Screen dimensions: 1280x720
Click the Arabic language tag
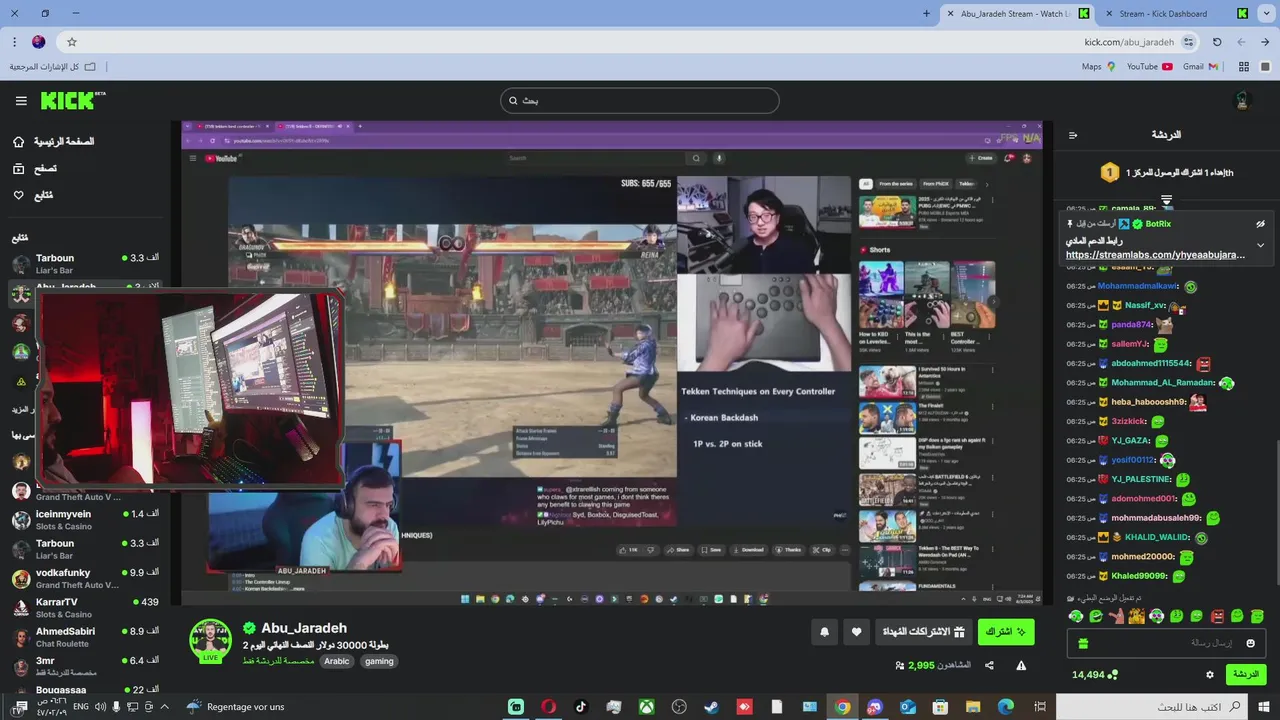(337, 661)
